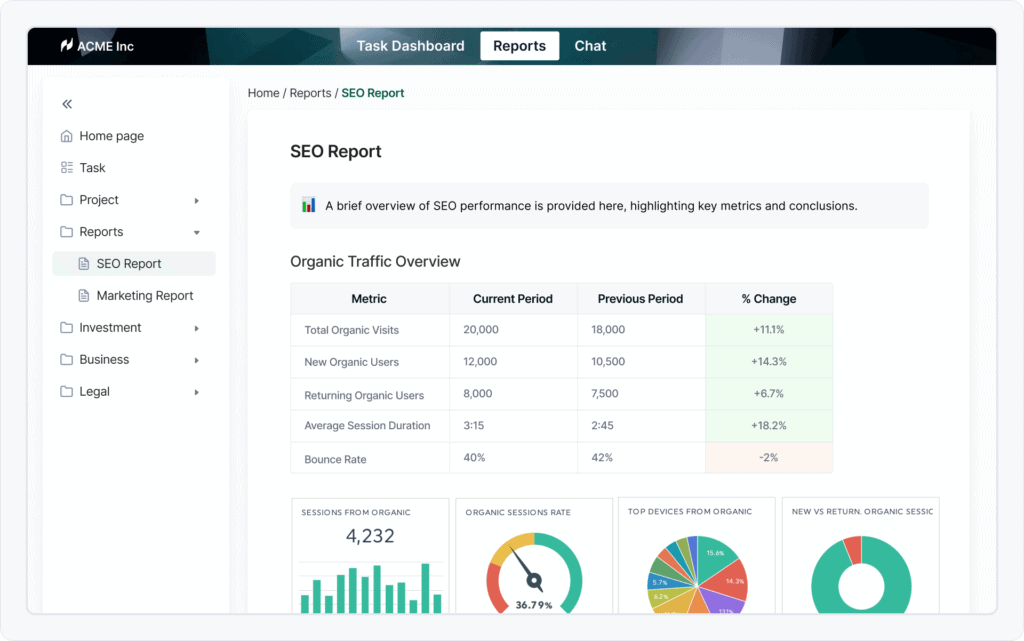Open the Sessions From Organic chart card

[x=370, y=555]
